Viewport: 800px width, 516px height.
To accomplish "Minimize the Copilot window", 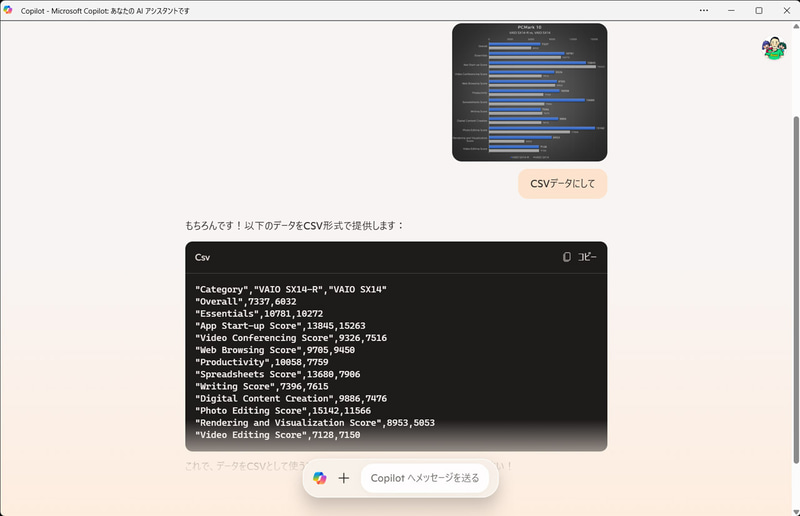I will (x=731, y=10).
